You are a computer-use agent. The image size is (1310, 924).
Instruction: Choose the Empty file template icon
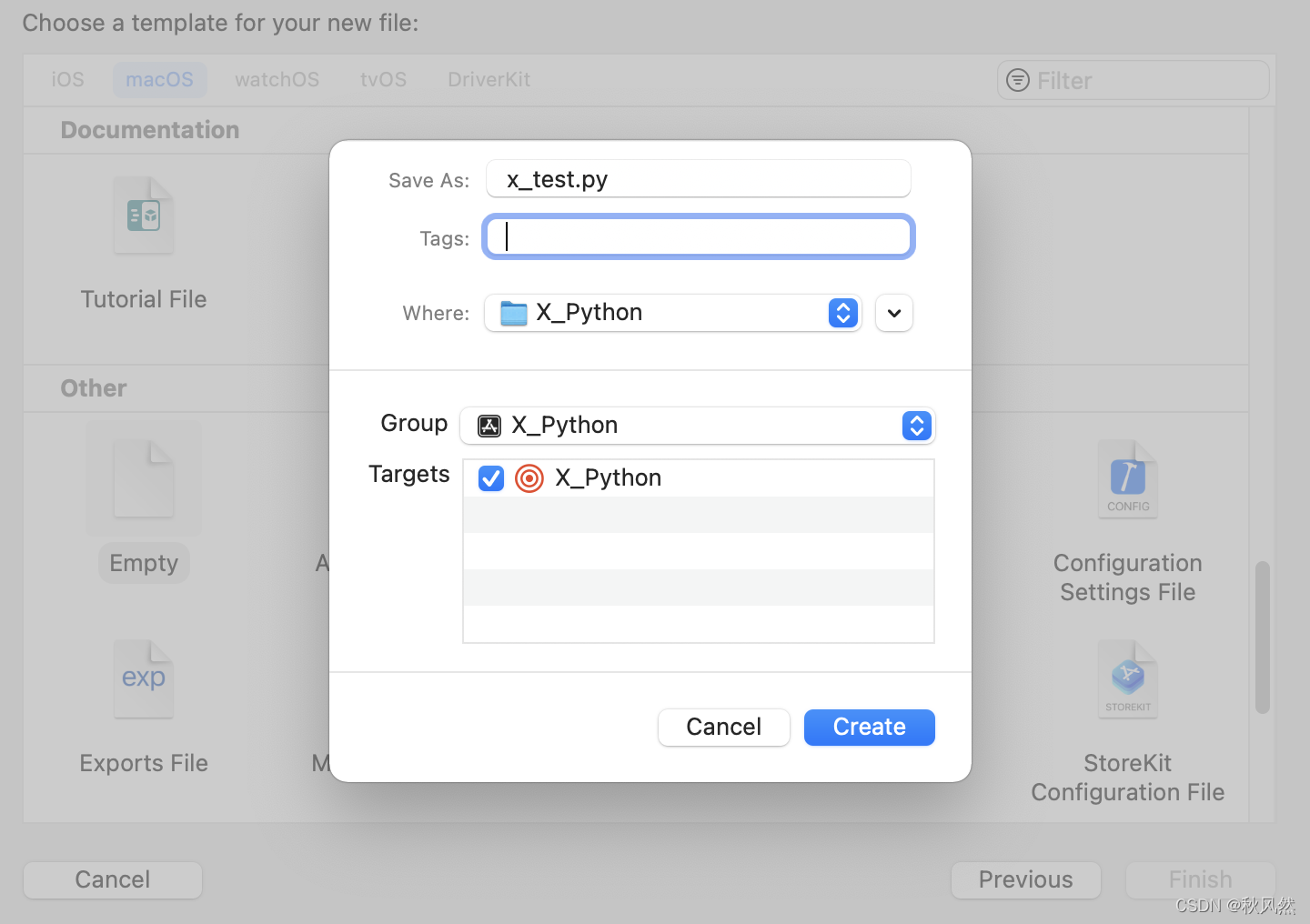pyautogui.click(x=144, y=478)
